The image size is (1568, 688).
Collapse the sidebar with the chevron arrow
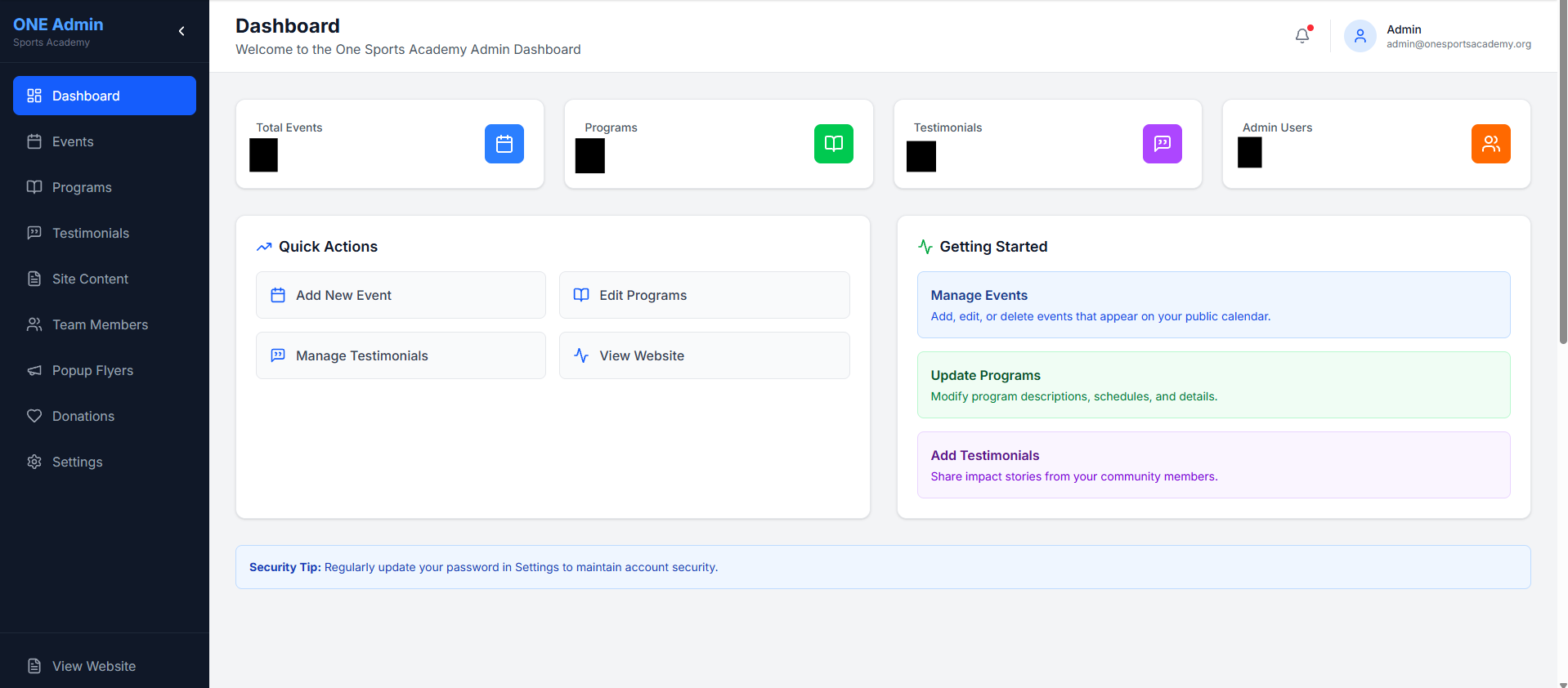tap(181, 31)
